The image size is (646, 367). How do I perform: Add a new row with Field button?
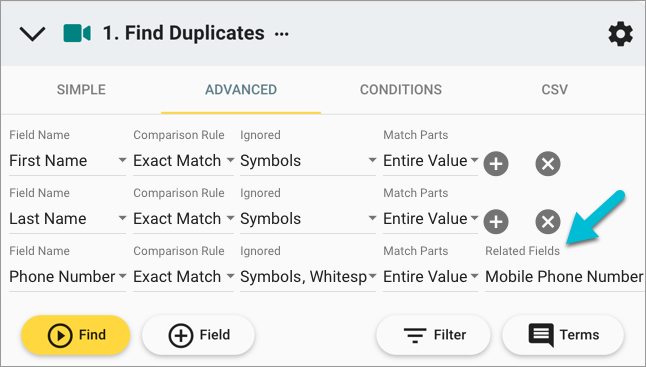coord(198,335)
